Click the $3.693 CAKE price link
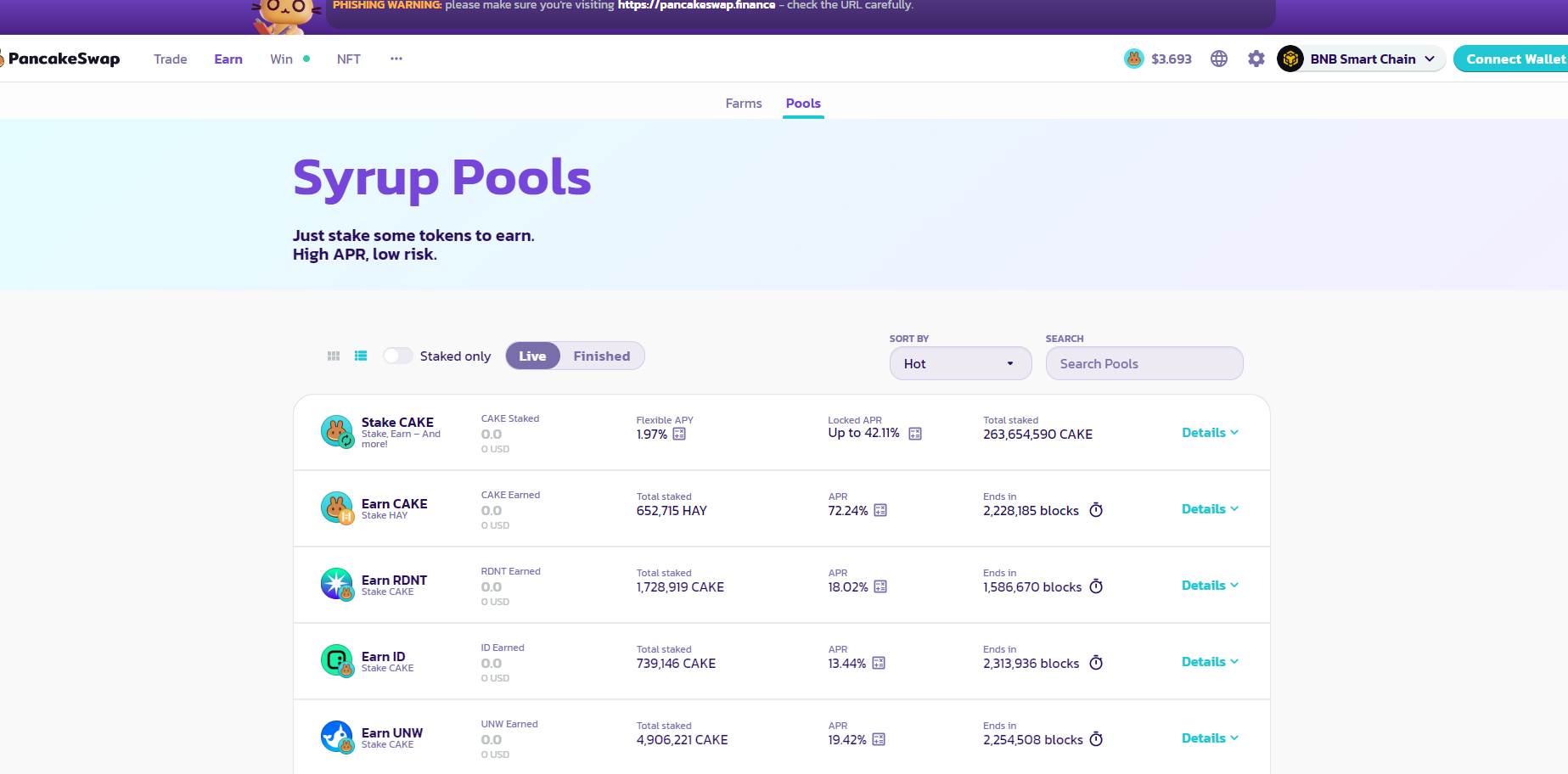Screen dimensions: 1568x774 click(1172, 59)
